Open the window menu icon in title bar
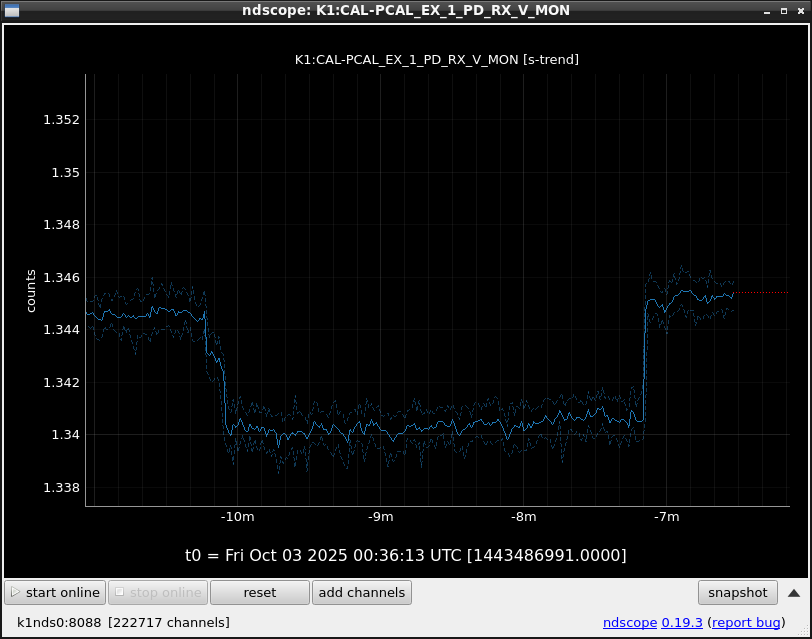This screenshot has height=639, width=812. (12, 11)
